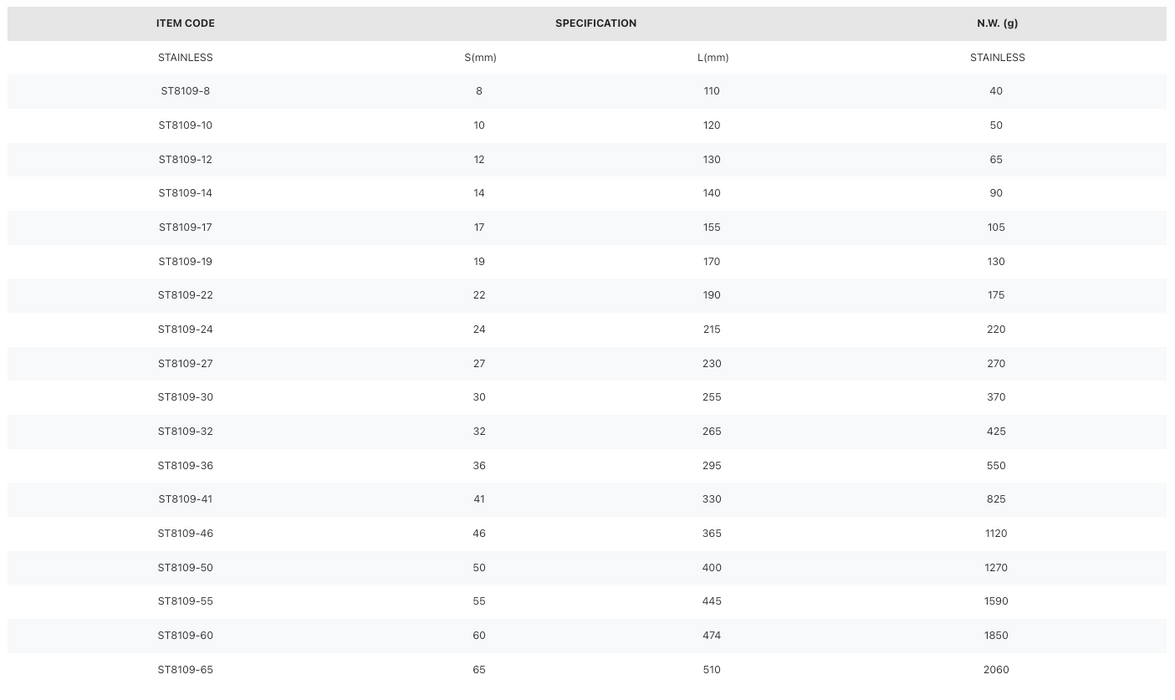Image resolution: width=1175 pixels, height=700 pixels.
Task: Click the SPECIFICATION column header
Action: (x=596, y=23)
